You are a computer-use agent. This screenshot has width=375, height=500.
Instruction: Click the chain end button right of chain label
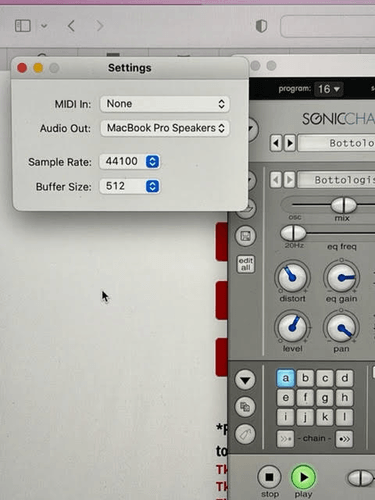coord(344,439)
